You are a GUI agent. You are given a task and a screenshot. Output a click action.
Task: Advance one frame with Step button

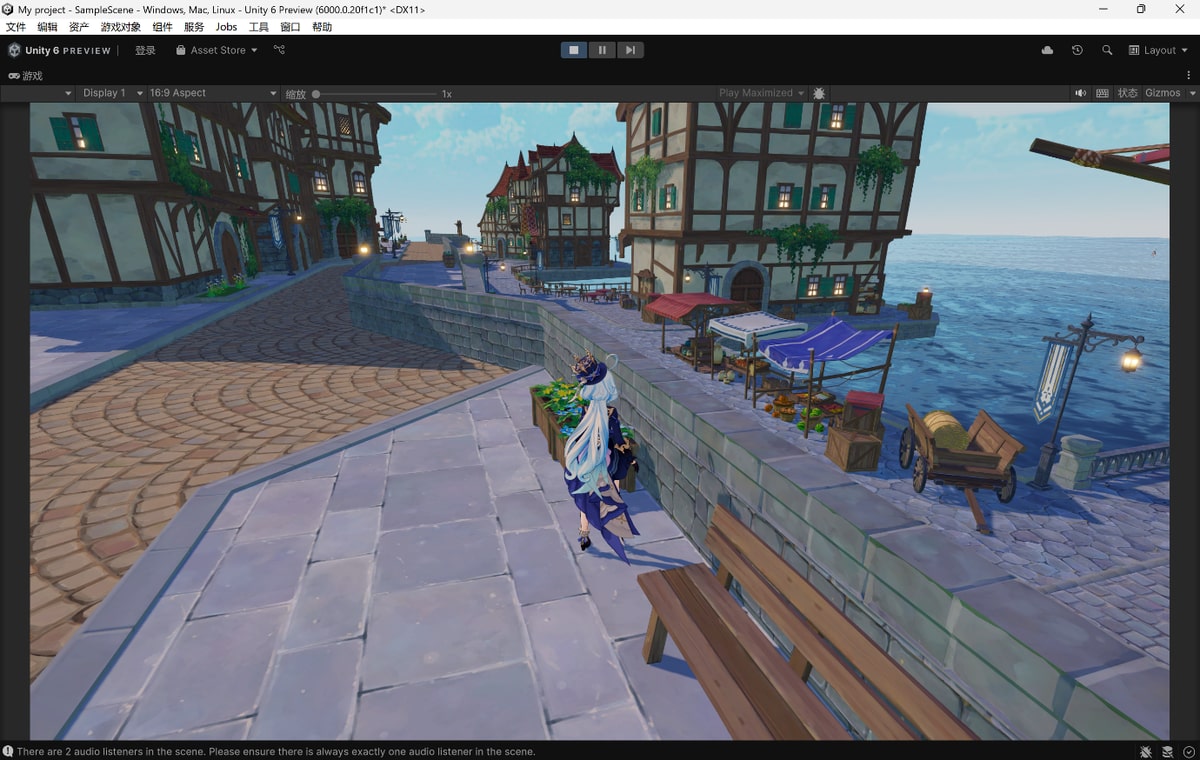click(630, 50)
